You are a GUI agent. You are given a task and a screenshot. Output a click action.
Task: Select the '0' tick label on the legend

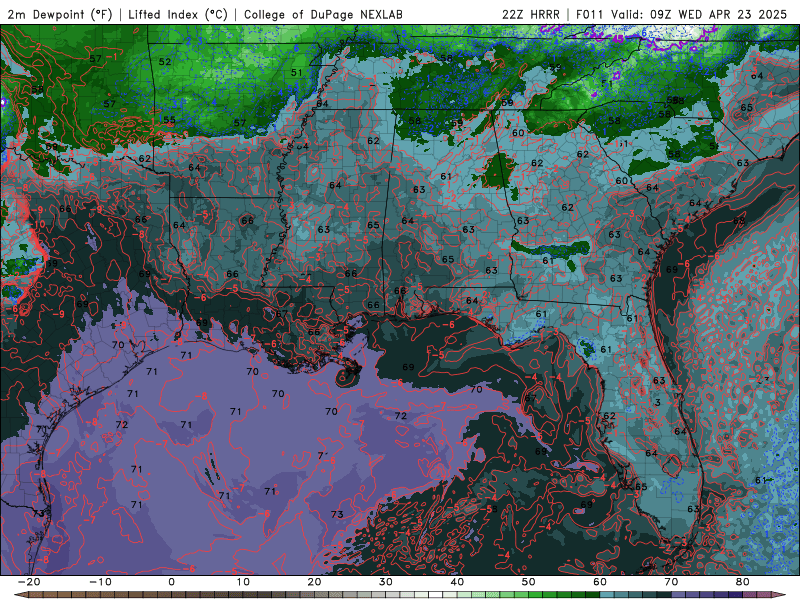coord(171,582)
